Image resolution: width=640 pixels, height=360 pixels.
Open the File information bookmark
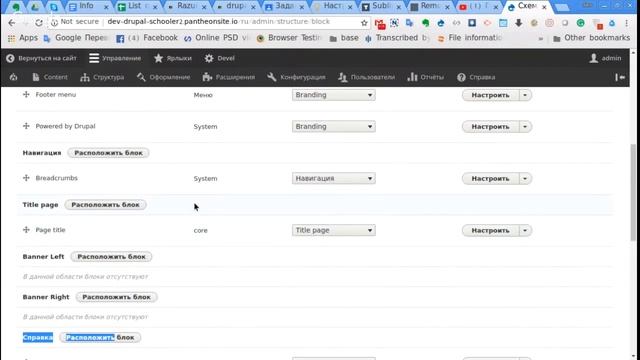[x=469, y=38]
